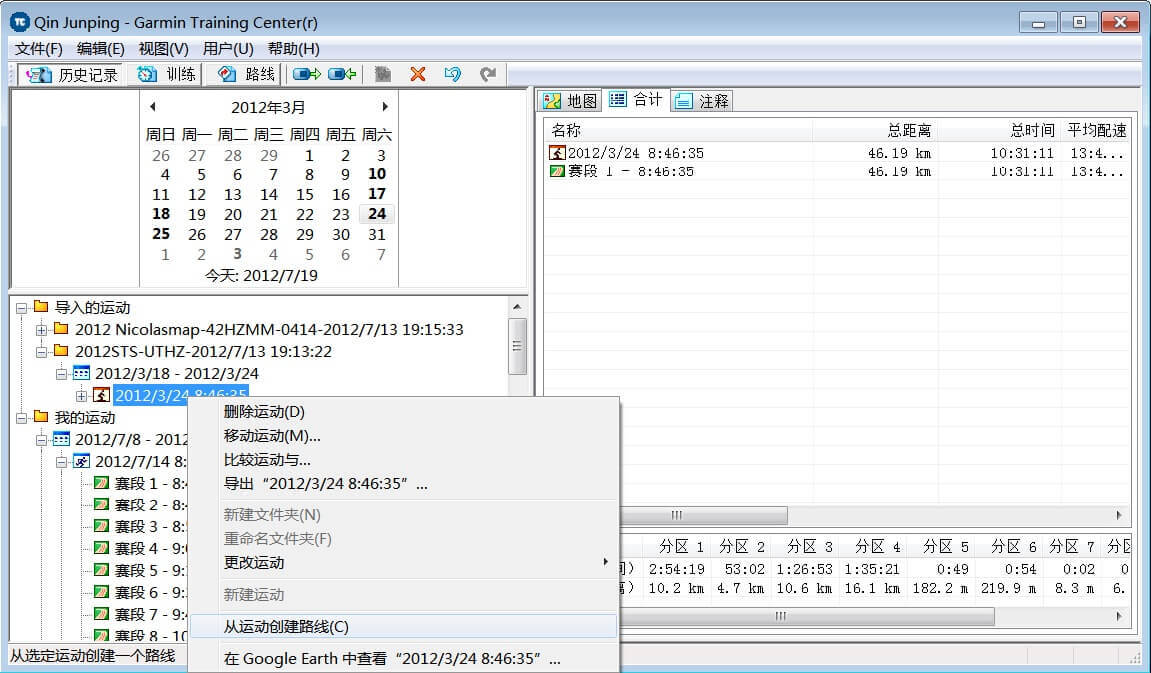Image resolution: width=1151 pixels, height=673 pixels.
Task: Expand the 2012 Nicolasmap-42HZMM folder
Action: coord(42,330)
